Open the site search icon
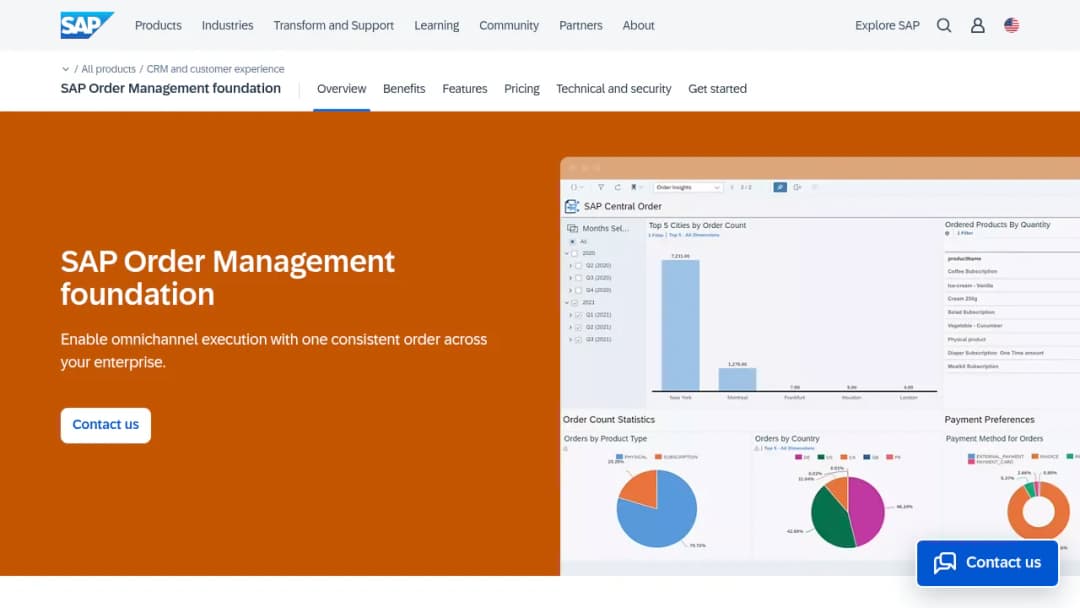Image resolution: width=1080 pixels, height=608 pixels. (944, 25)
